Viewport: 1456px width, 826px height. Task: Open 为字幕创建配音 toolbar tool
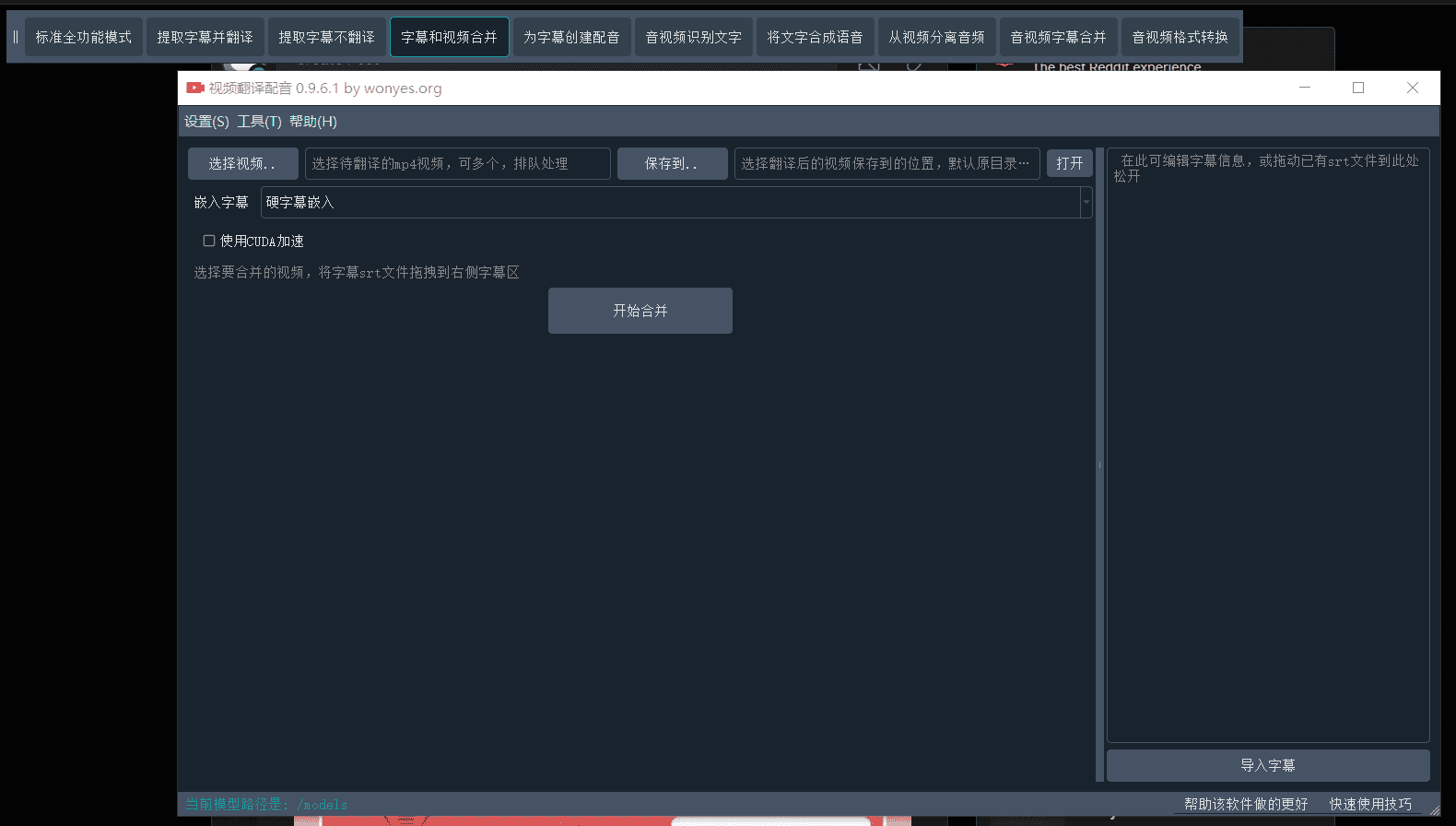coord(571,37)
